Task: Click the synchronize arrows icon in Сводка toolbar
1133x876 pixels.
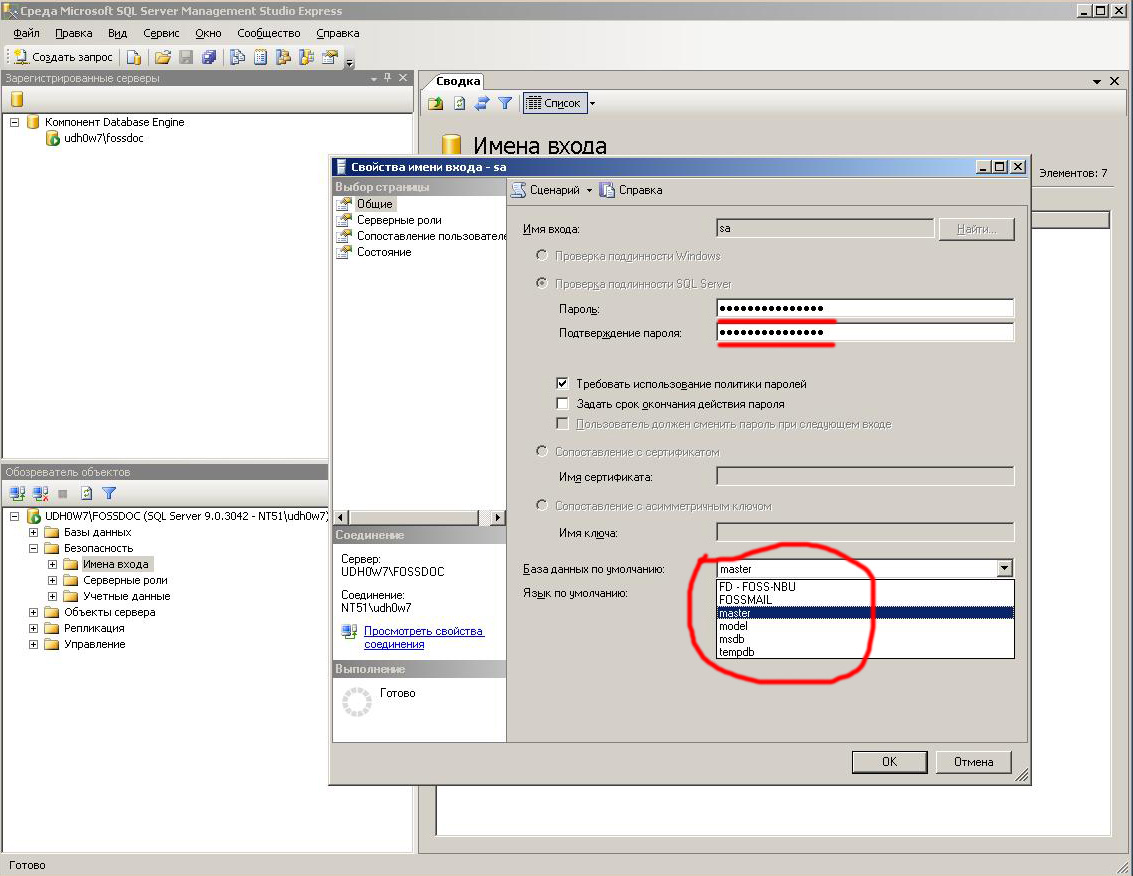Action: [x=482, y=103]
